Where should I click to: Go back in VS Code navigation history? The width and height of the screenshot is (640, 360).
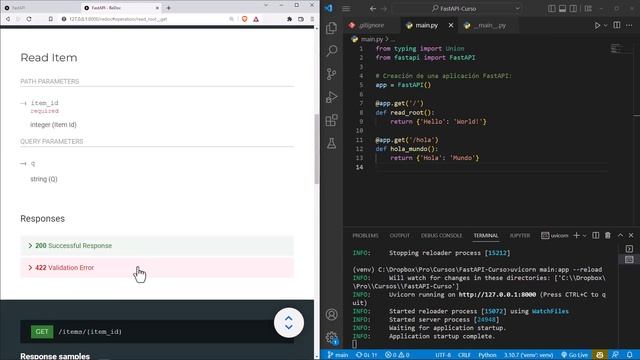pyautogui.click(x=373, y=9)
